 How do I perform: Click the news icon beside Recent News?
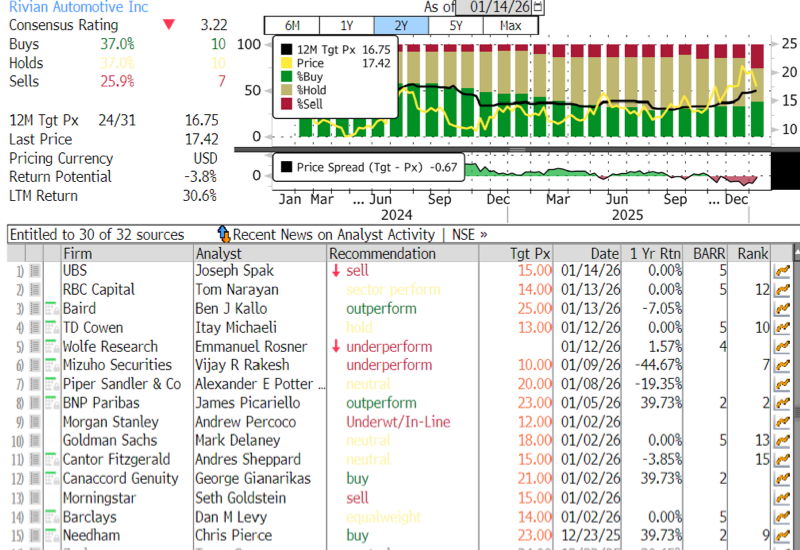coord(223,234)
